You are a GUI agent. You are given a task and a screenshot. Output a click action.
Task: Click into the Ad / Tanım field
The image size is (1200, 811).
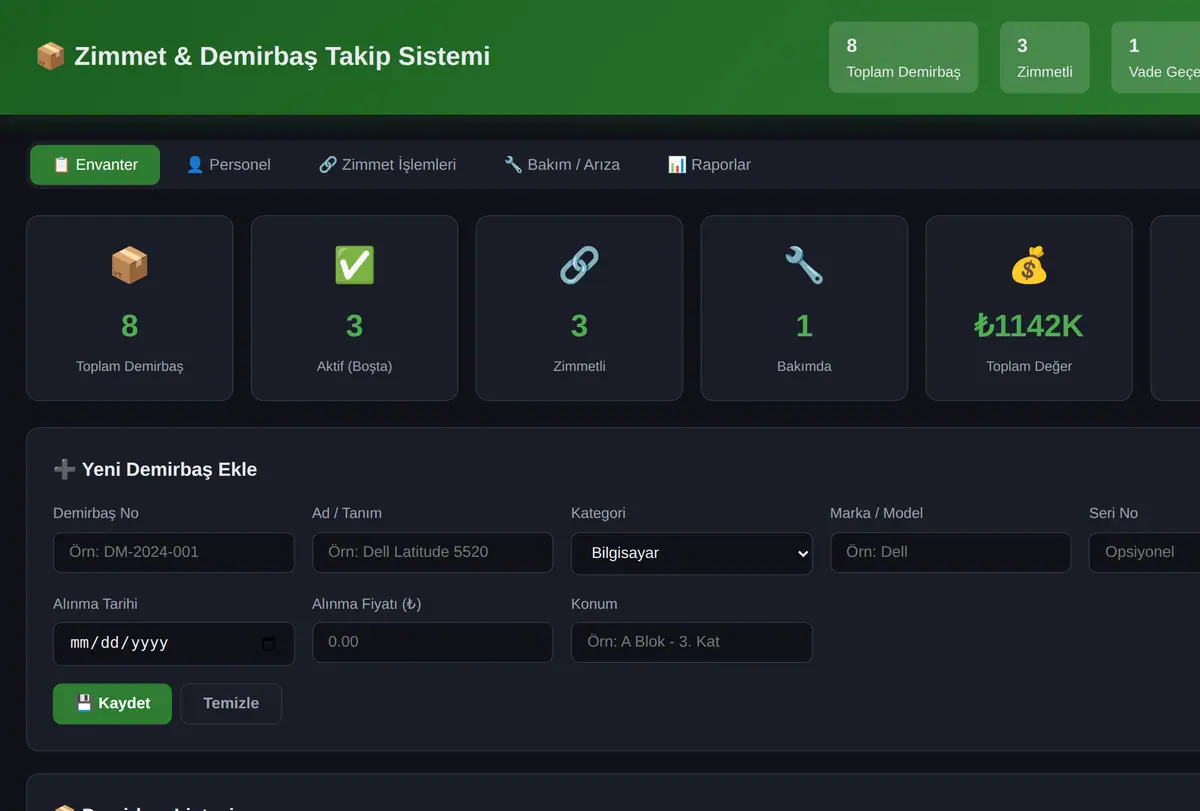click(433, 552)
